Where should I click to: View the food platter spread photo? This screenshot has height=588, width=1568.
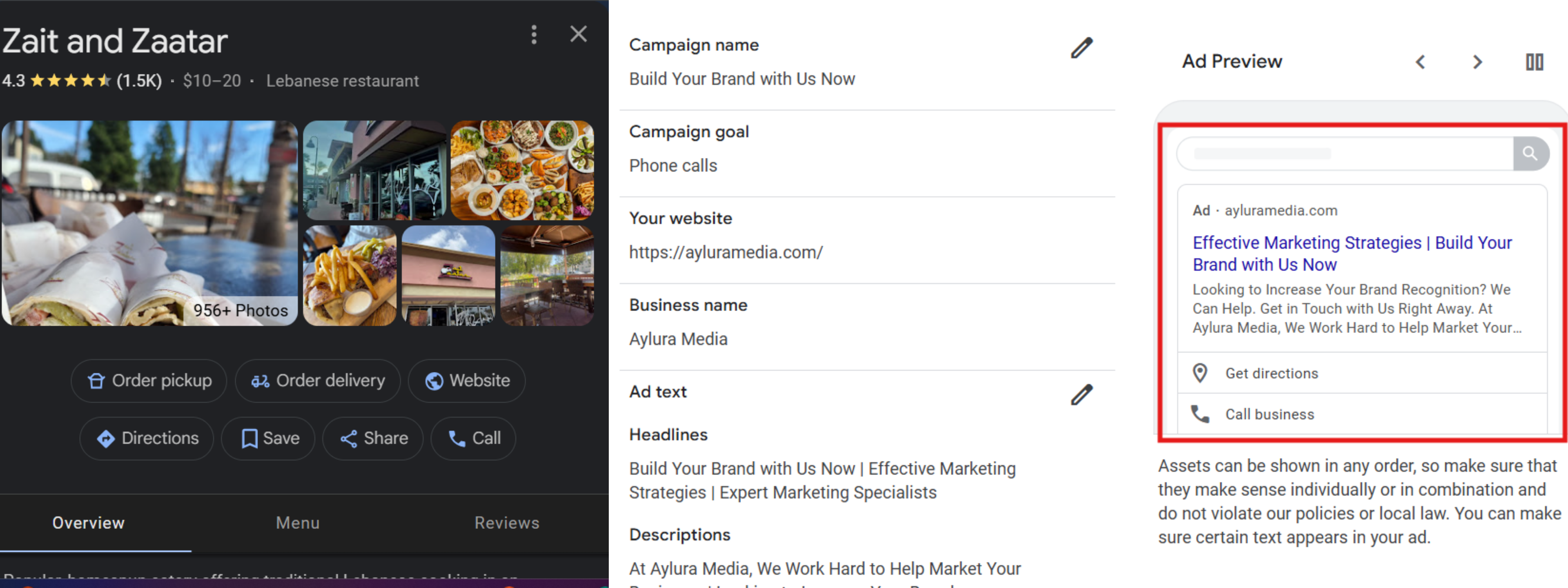pos(522,170)
